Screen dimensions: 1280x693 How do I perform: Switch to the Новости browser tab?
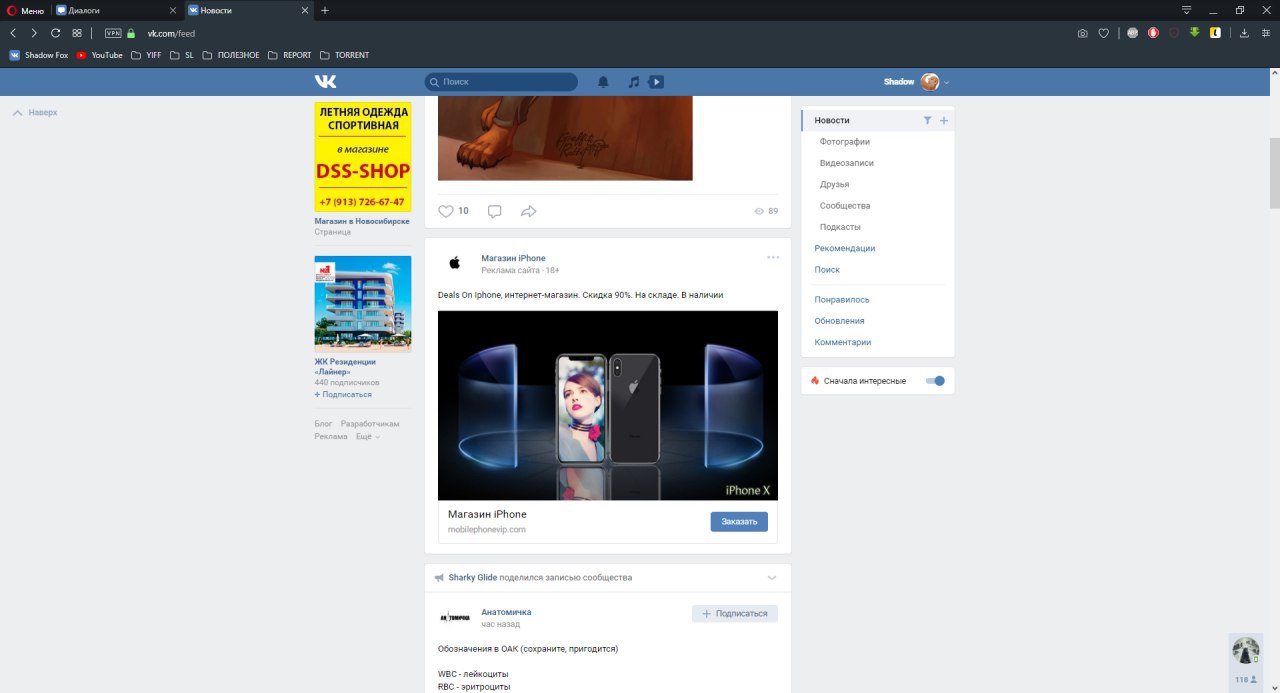249,10
